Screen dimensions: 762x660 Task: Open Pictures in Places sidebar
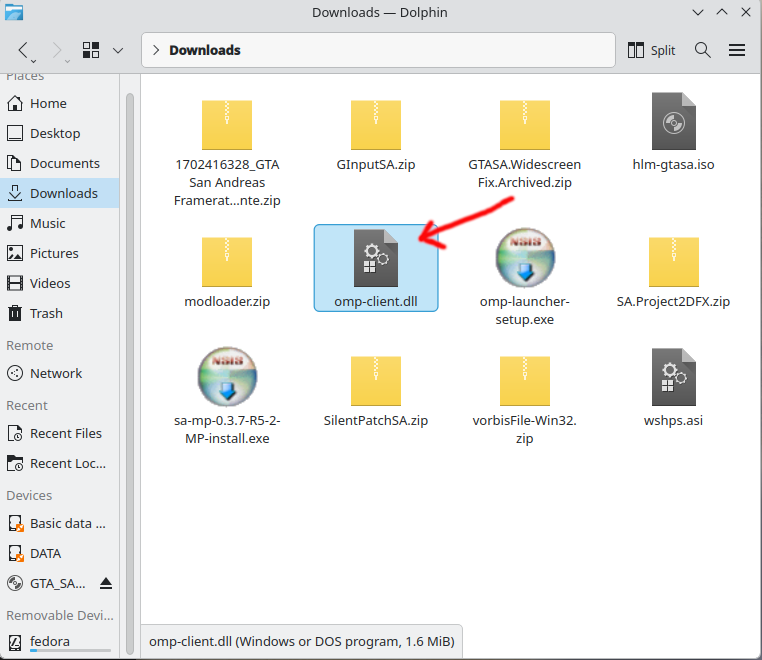(59, 253)
